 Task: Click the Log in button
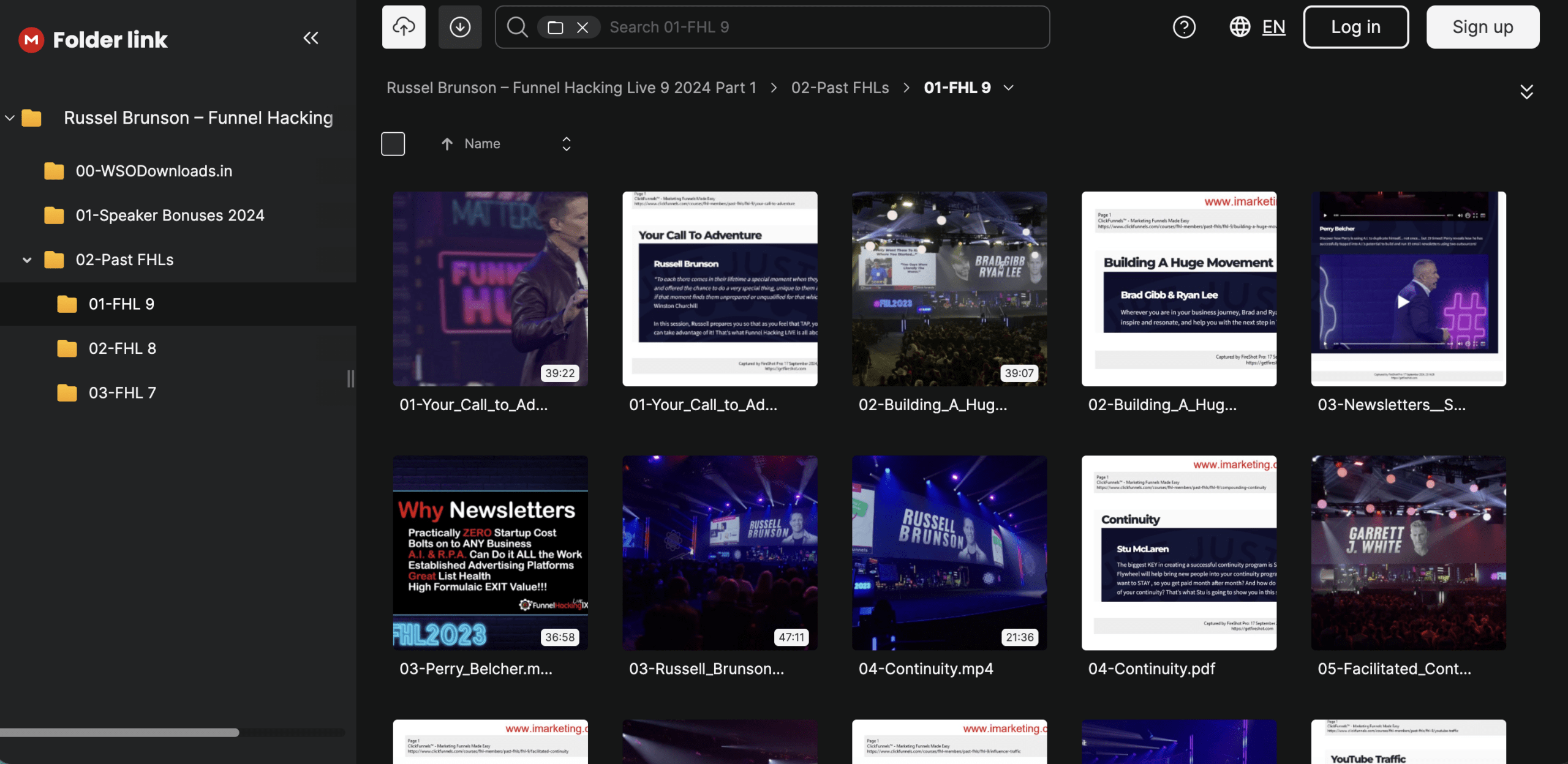click(x=1355, y=27)
